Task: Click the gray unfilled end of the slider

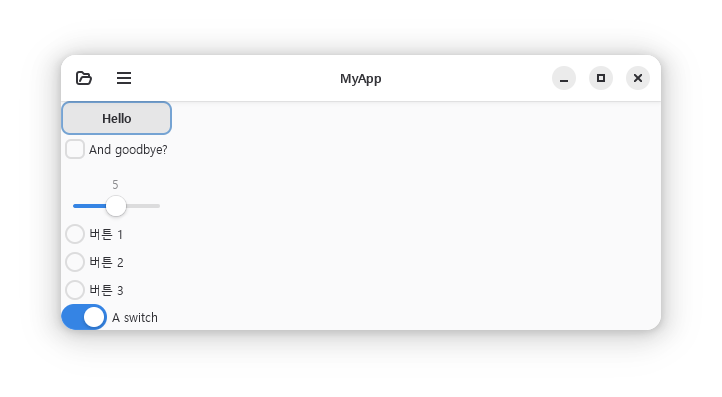Action: point(143,206)
